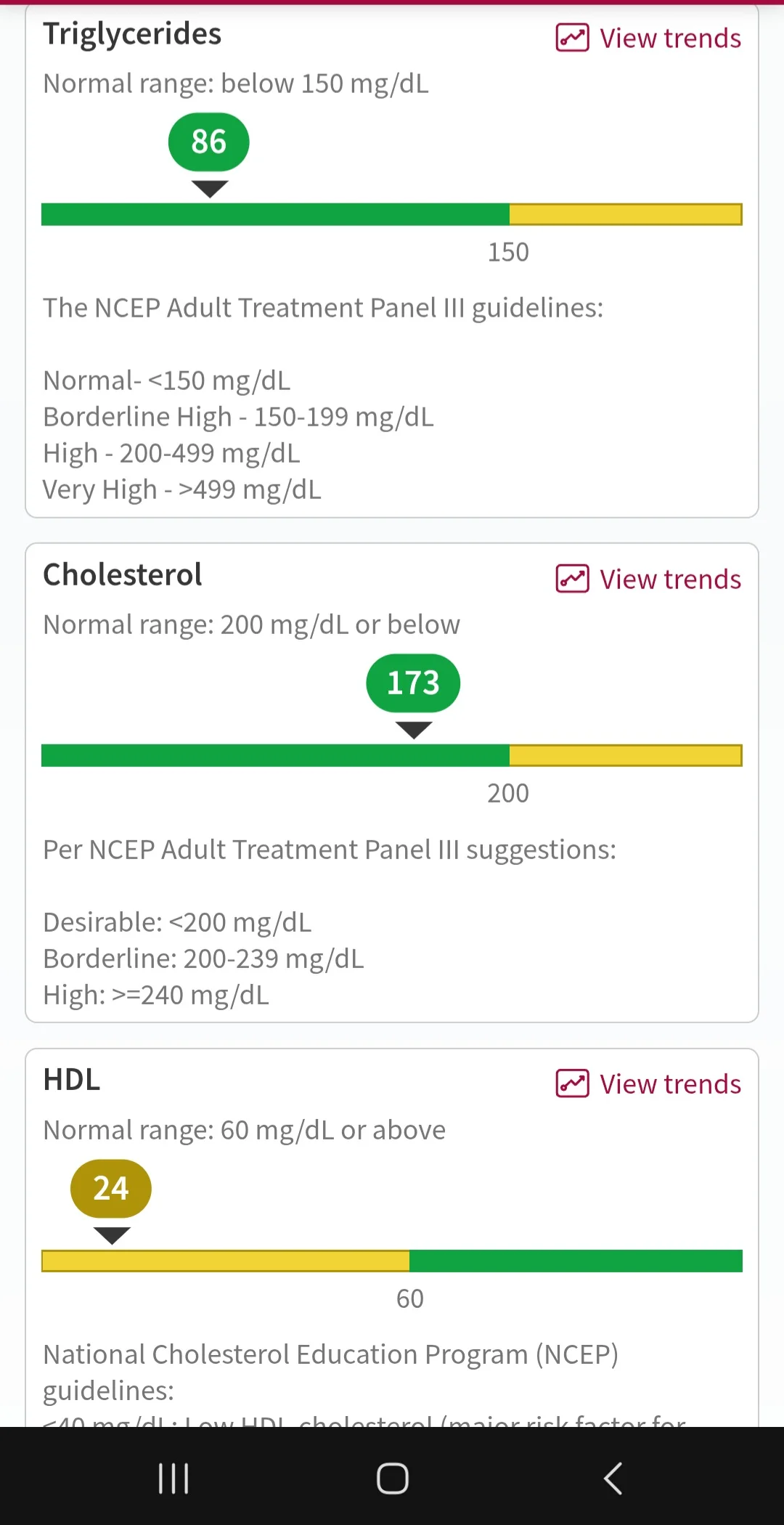Open View trends for Cholesterol

pos(648,579)
